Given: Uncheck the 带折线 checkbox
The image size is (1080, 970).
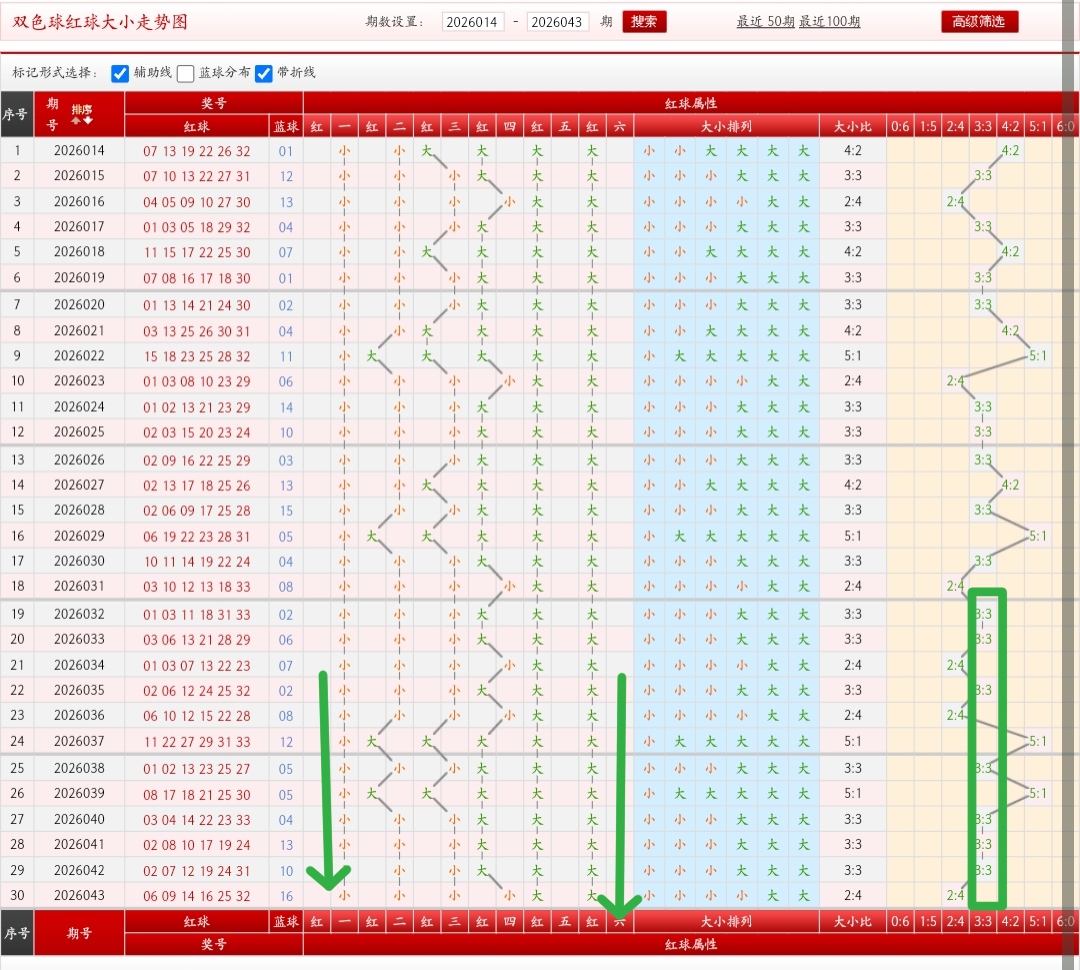Looking at the screenshot, I should 264,73.
